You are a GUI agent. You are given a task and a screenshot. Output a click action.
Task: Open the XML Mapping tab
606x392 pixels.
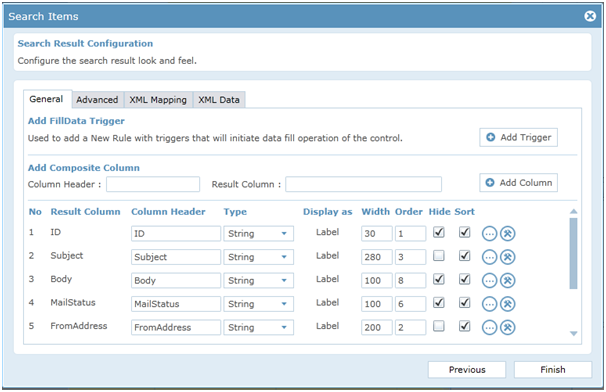pyautogui.click(x=158, y=100)
